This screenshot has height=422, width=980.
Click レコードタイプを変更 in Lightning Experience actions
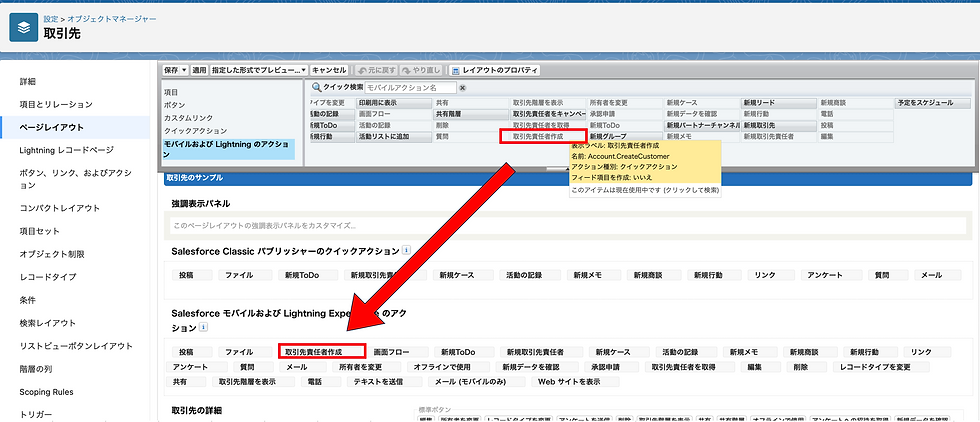tap(880, 367)
